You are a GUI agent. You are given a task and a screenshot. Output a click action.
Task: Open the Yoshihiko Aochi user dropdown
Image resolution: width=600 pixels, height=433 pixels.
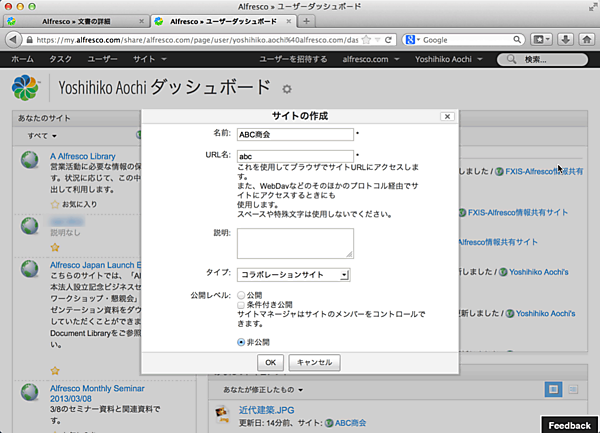[451, 60]
